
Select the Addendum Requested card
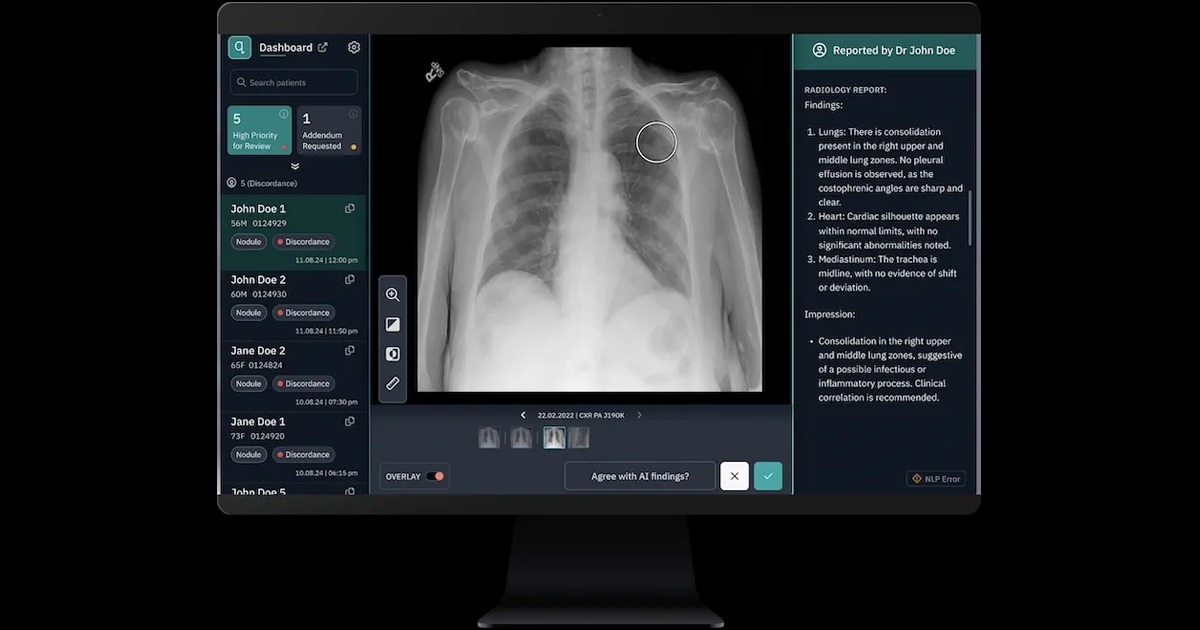click(329, 131)
